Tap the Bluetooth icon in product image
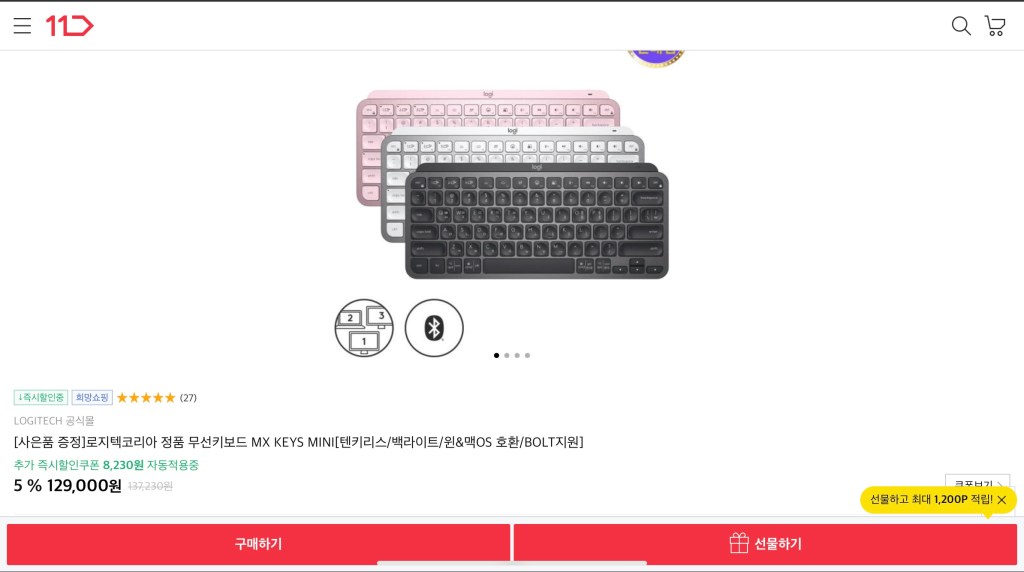The image size is (1024, 572). pos(434,328)
